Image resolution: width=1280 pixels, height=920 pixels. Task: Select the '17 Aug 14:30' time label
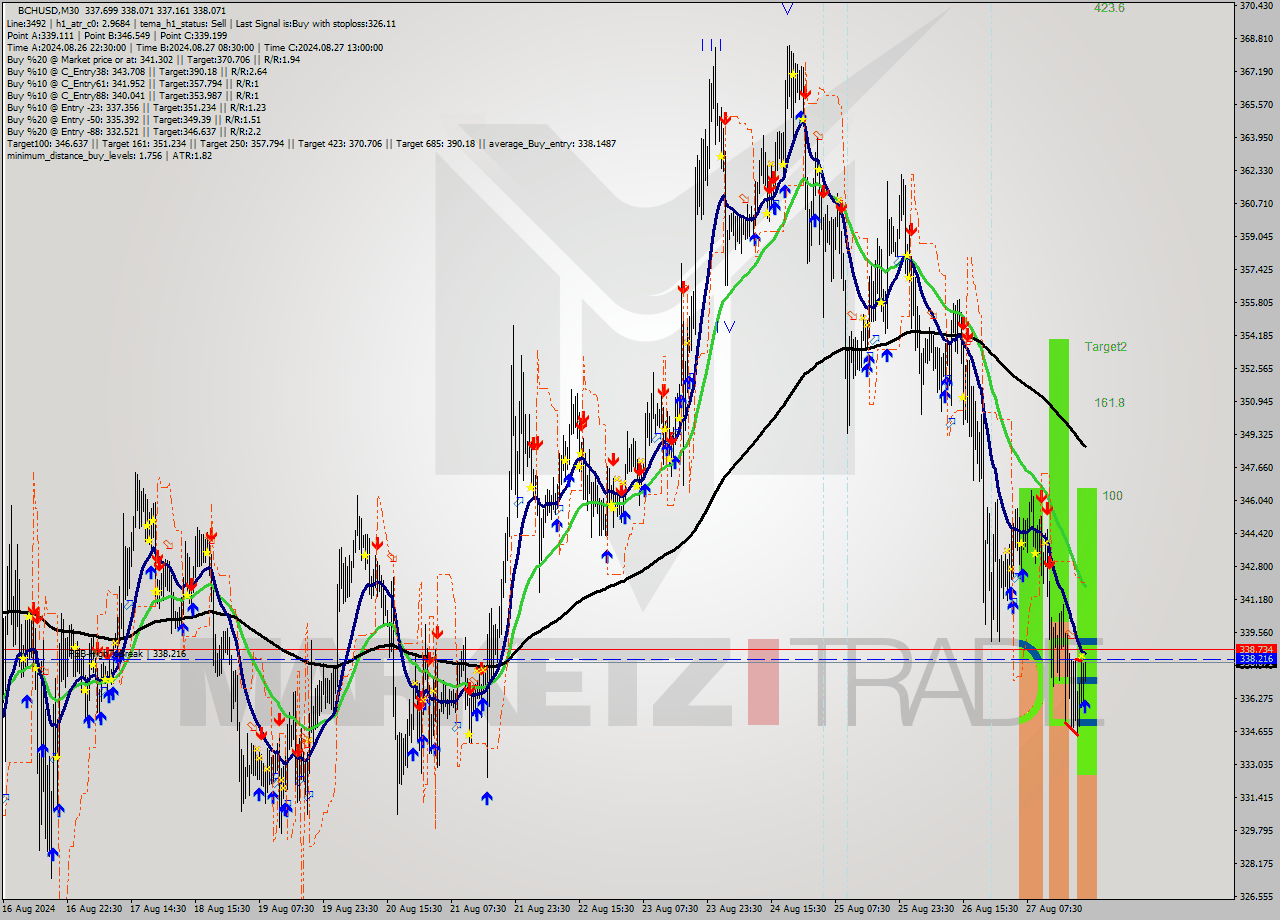point(158,909)
